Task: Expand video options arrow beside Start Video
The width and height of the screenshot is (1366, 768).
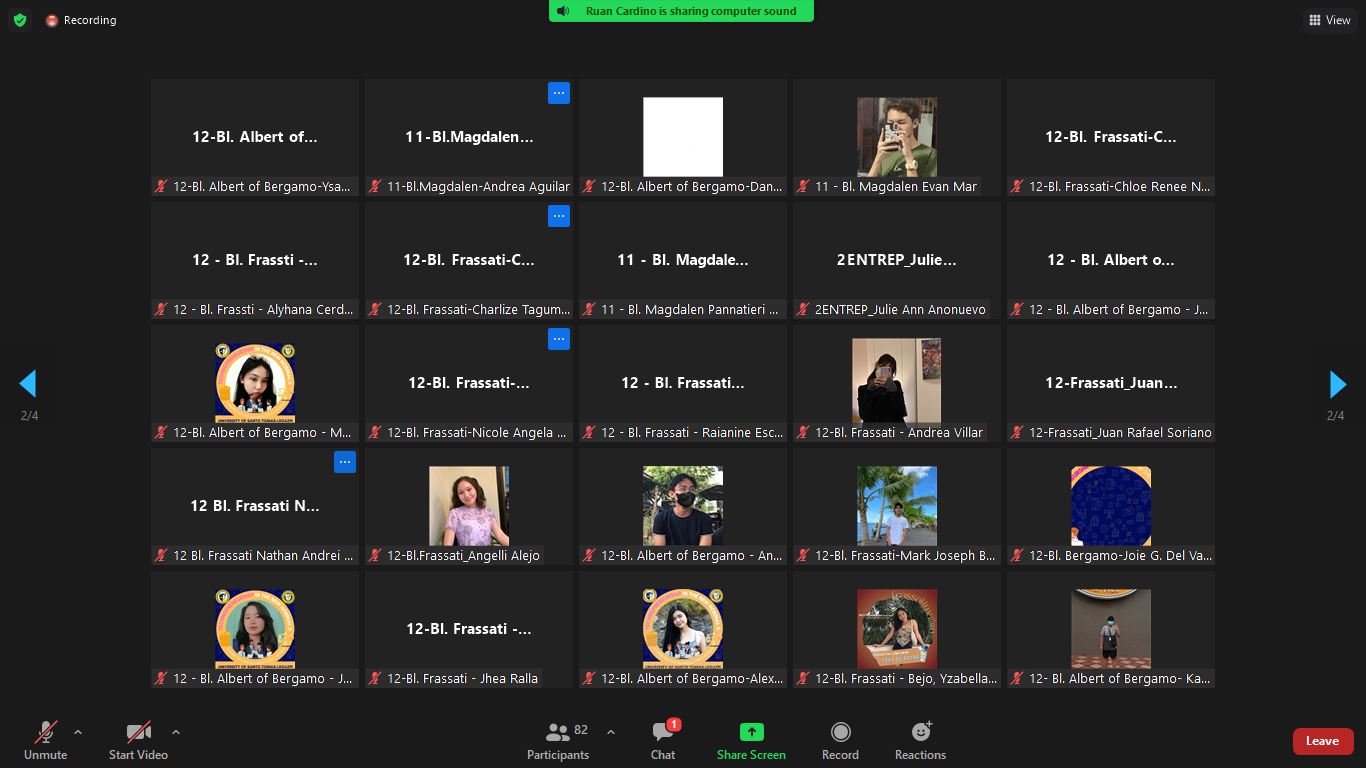Action: click(x=176, y=732)
